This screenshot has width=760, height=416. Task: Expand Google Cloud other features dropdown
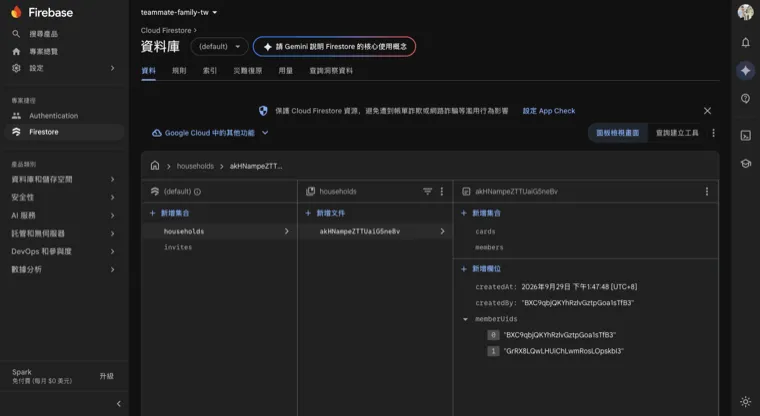pyautogui.click(x=265, y=133)
